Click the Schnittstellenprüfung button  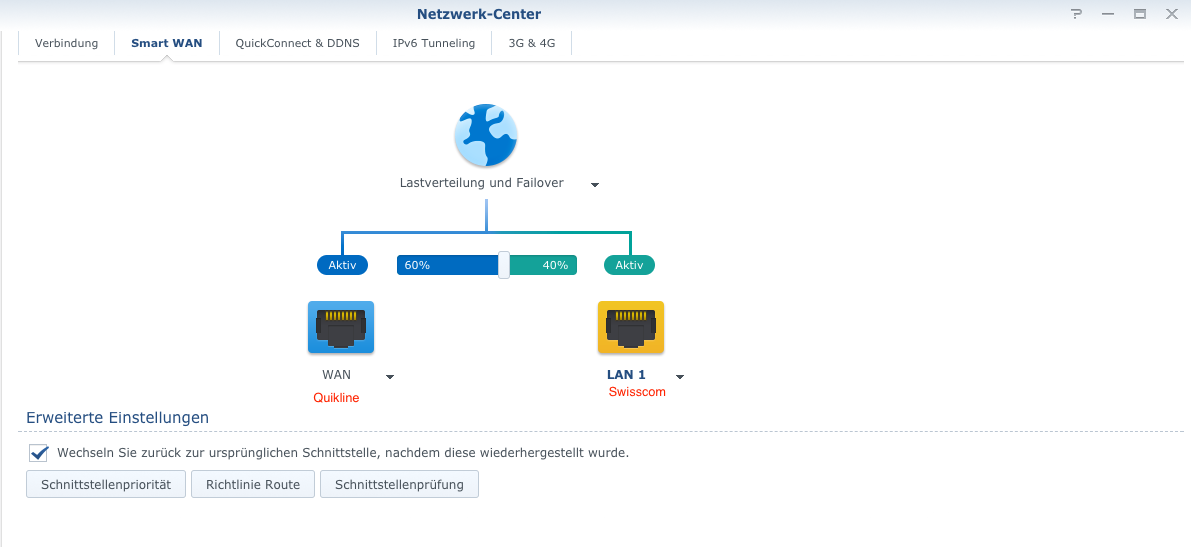[400, 485]
